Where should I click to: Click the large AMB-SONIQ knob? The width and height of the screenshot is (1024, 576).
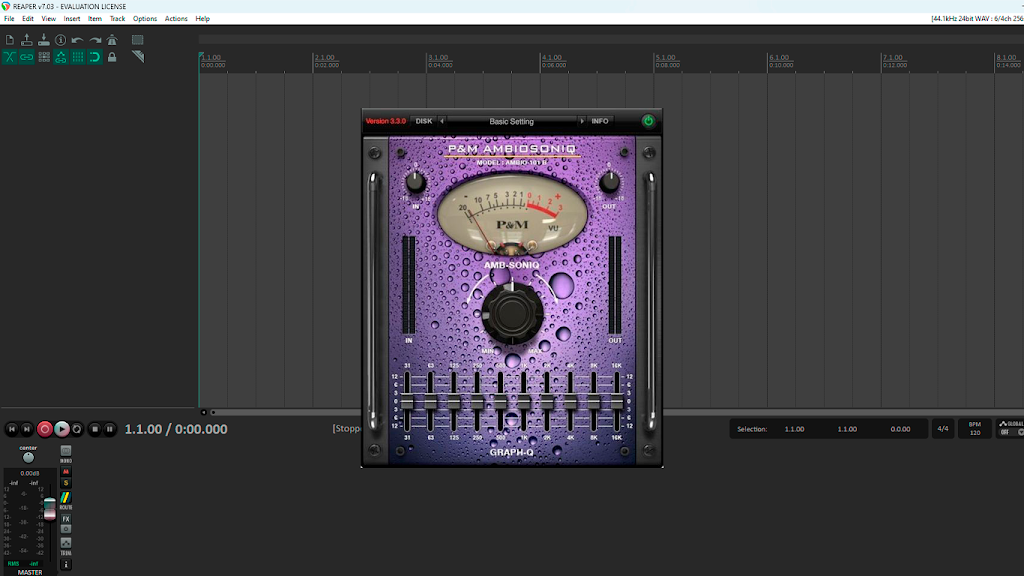pos(512,313)
